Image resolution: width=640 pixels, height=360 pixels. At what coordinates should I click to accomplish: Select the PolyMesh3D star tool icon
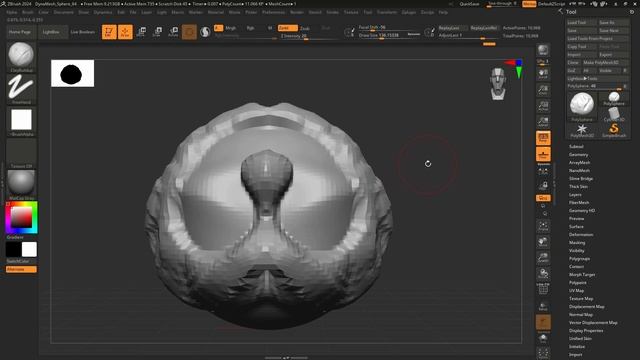pos(582,130)
